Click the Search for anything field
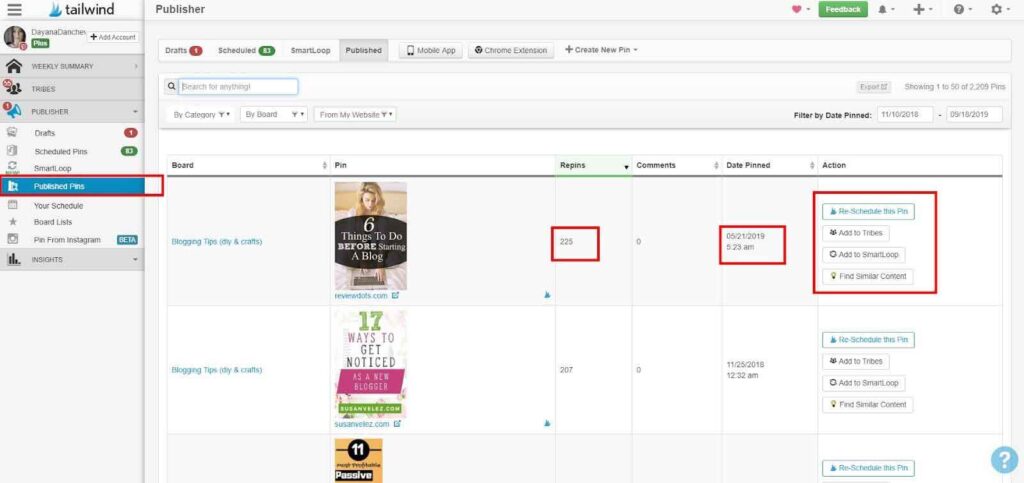1024x483 pixels. (238, 86)
